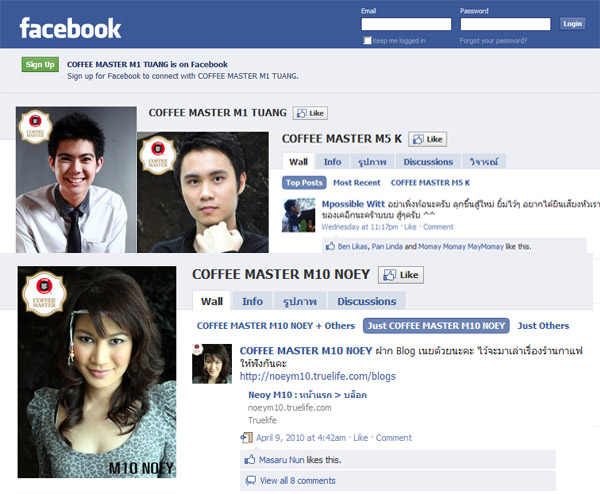This screenshot has height=494, width=600.
Task: Click the shared link icon beside April 9
Action: 246,437
